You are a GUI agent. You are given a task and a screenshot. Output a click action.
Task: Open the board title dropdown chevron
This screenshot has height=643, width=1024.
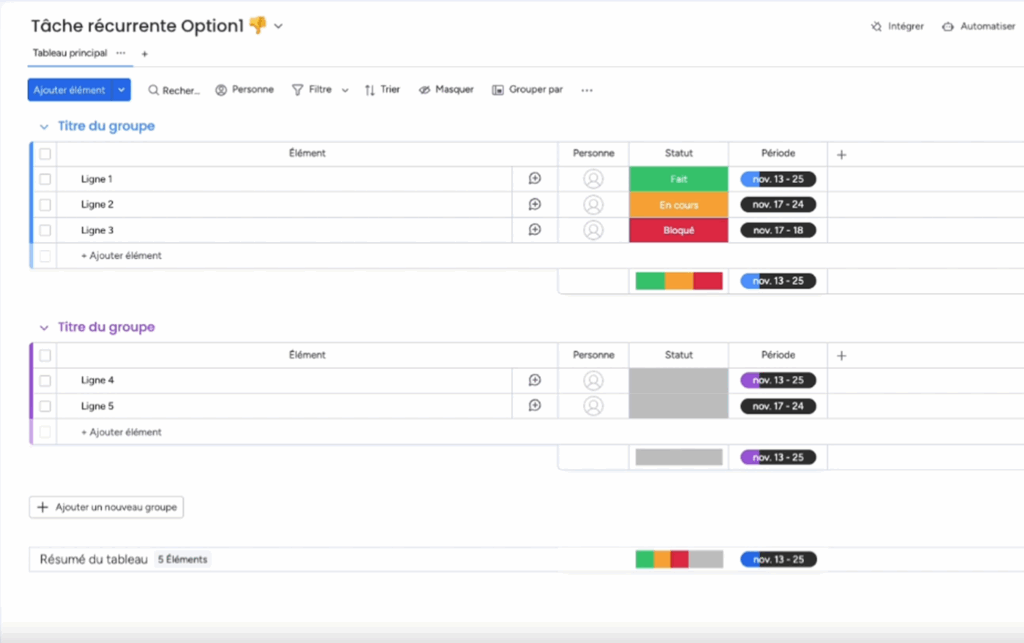pyautogui.click(x=278, y=26)
